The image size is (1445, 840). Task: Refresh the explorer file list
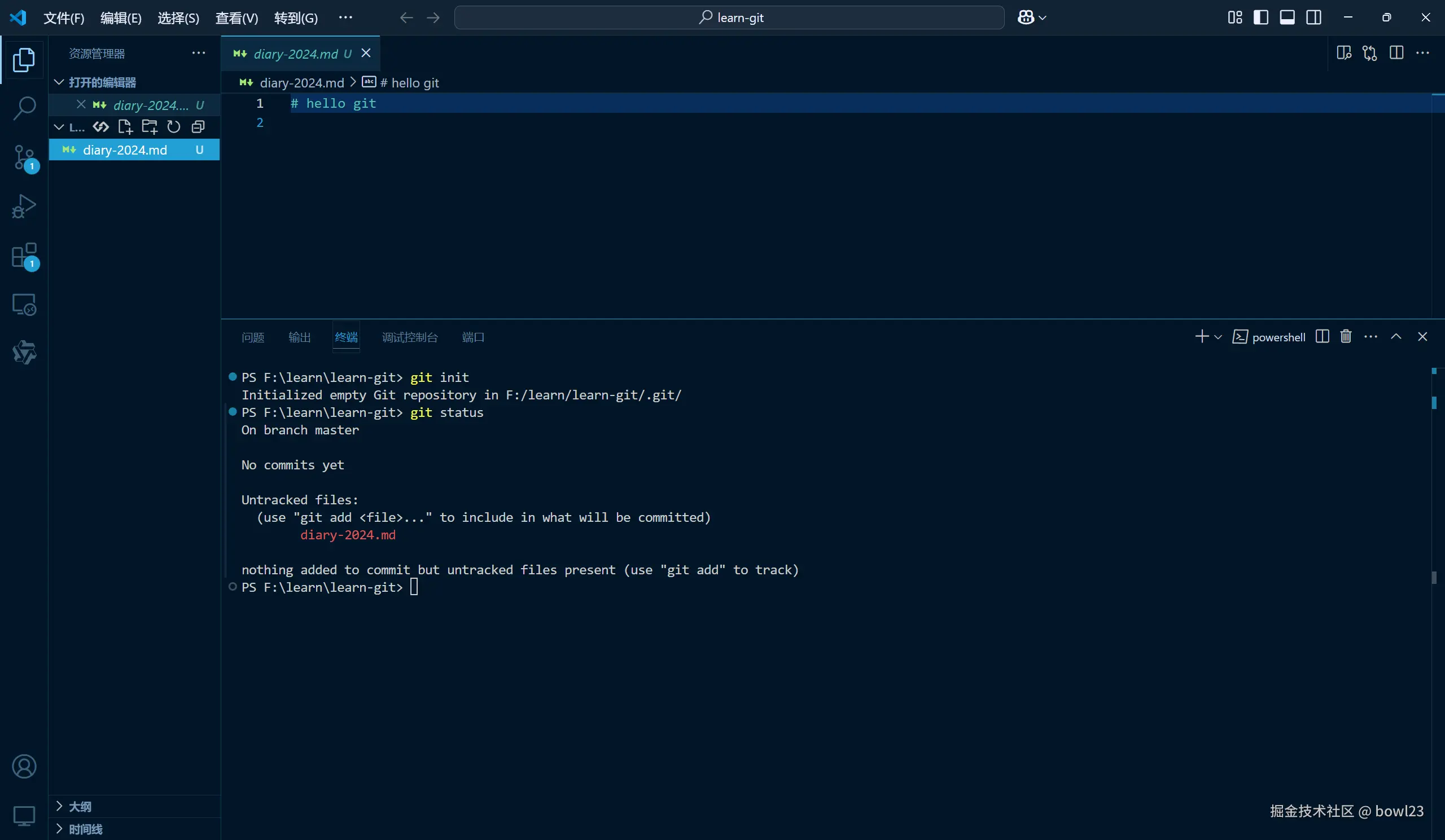point(174,126)
